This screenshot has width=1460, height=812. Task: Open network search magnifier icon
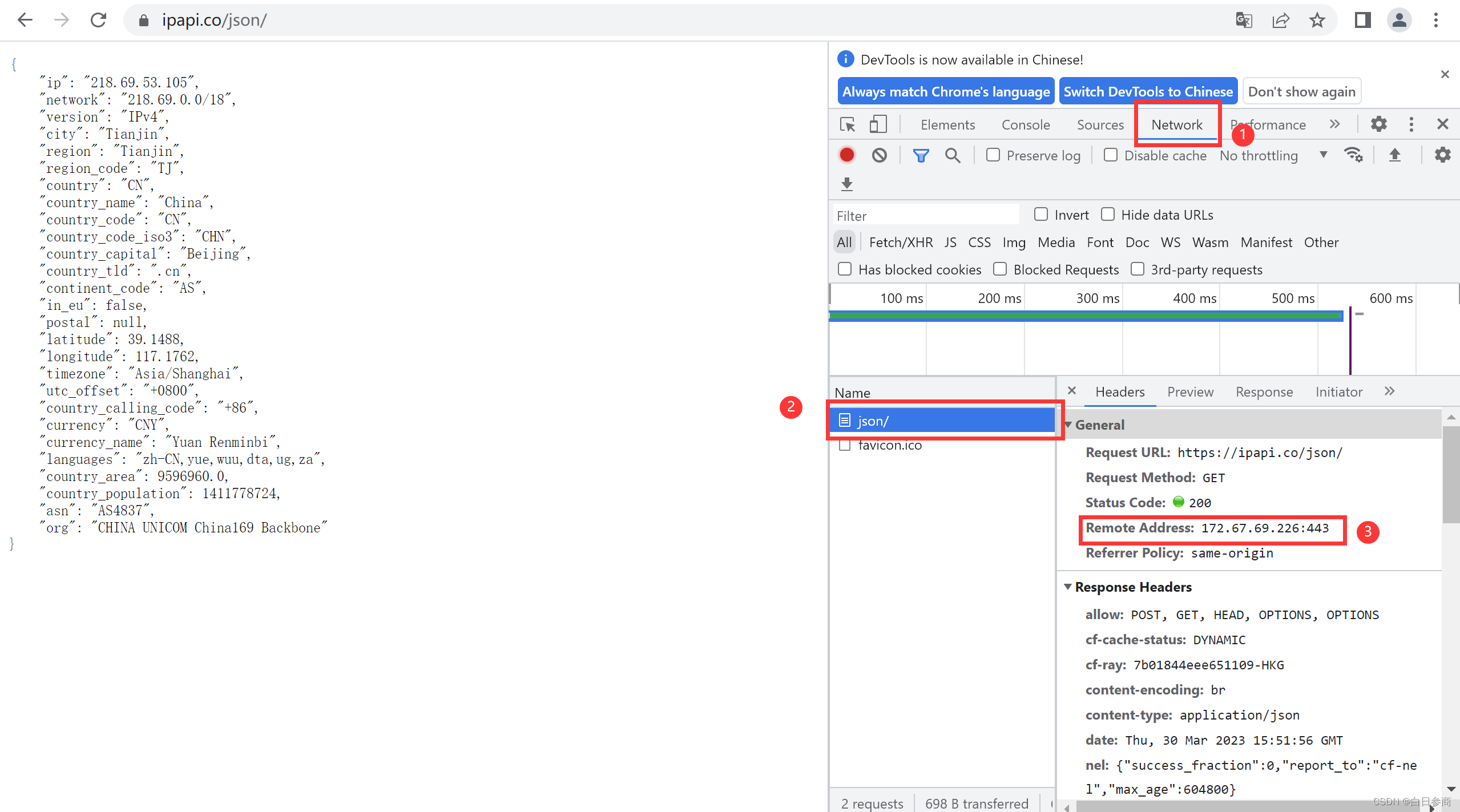point(952,155)
